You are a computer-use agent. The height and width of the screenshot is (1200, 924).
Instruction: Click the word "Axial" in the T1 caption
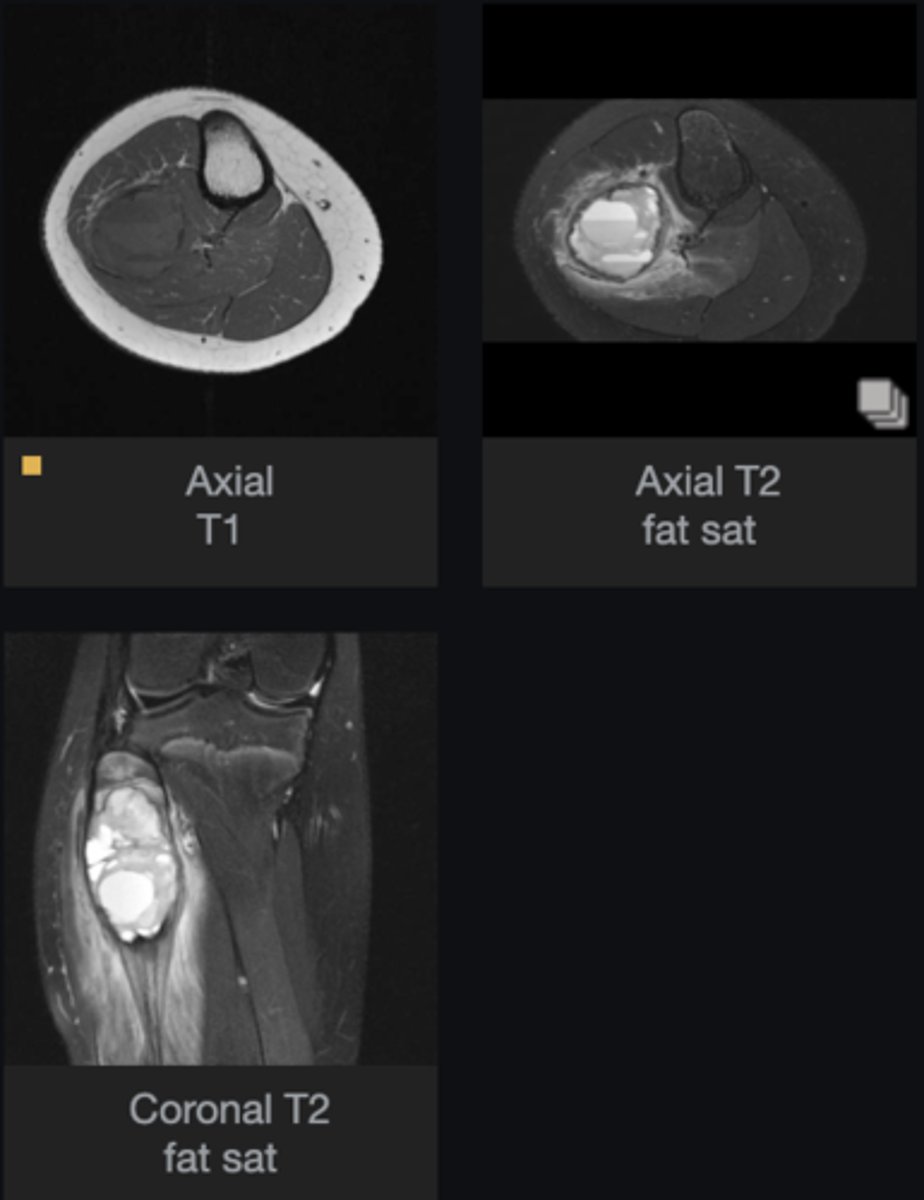tap(229, 482)
